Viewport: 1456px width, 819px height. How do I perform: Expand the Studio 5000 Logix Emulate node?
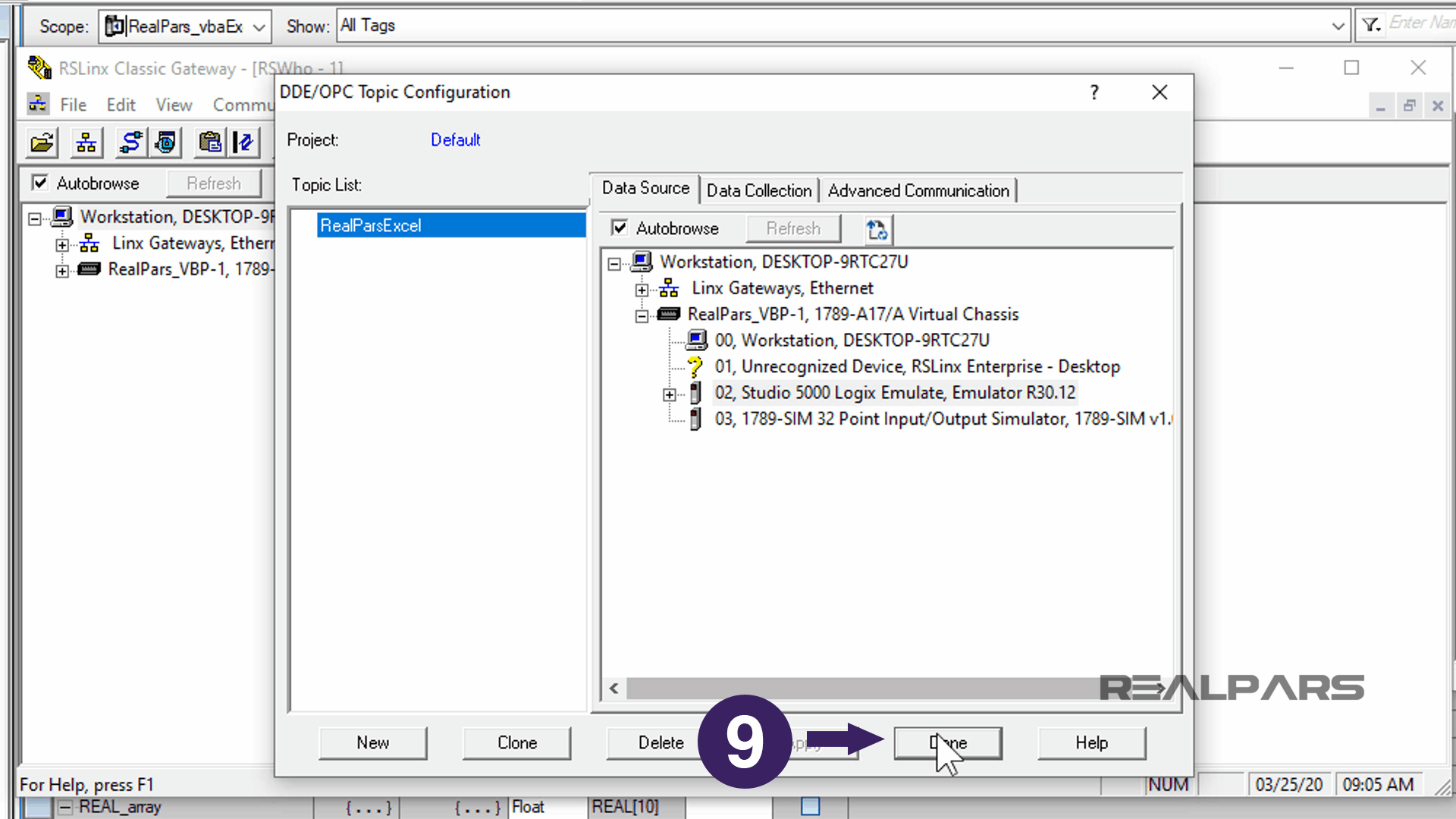coord(669,393)
